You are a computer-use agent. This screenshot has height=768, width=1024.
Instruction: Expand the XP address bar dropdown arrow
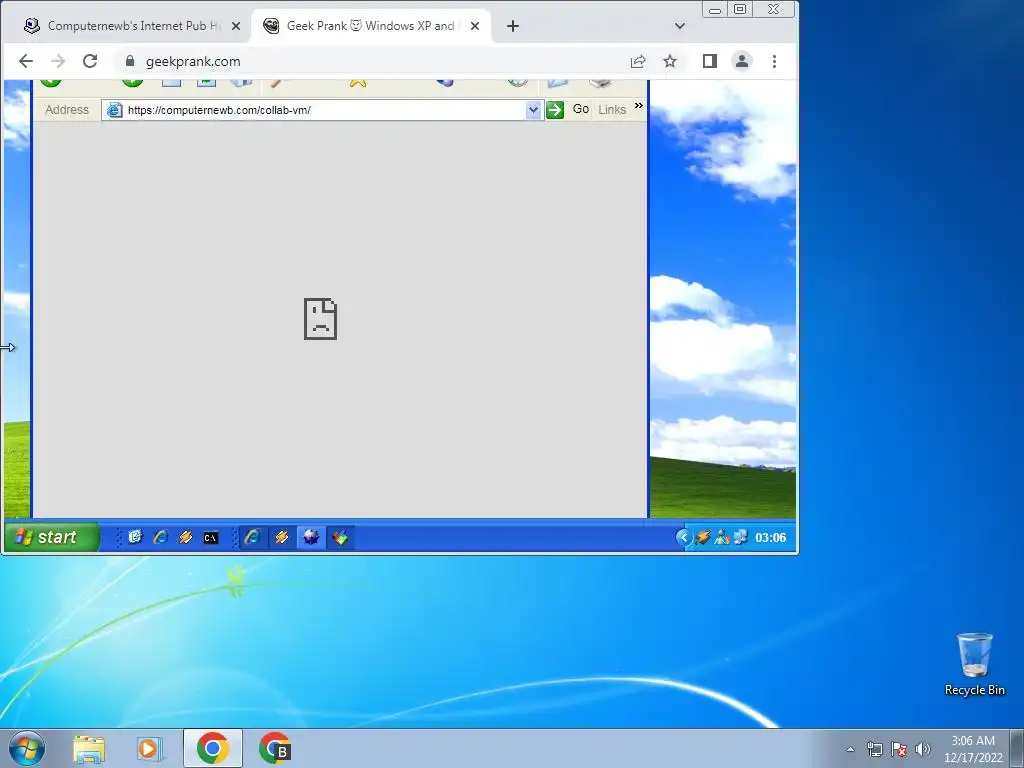pos(534,110)
